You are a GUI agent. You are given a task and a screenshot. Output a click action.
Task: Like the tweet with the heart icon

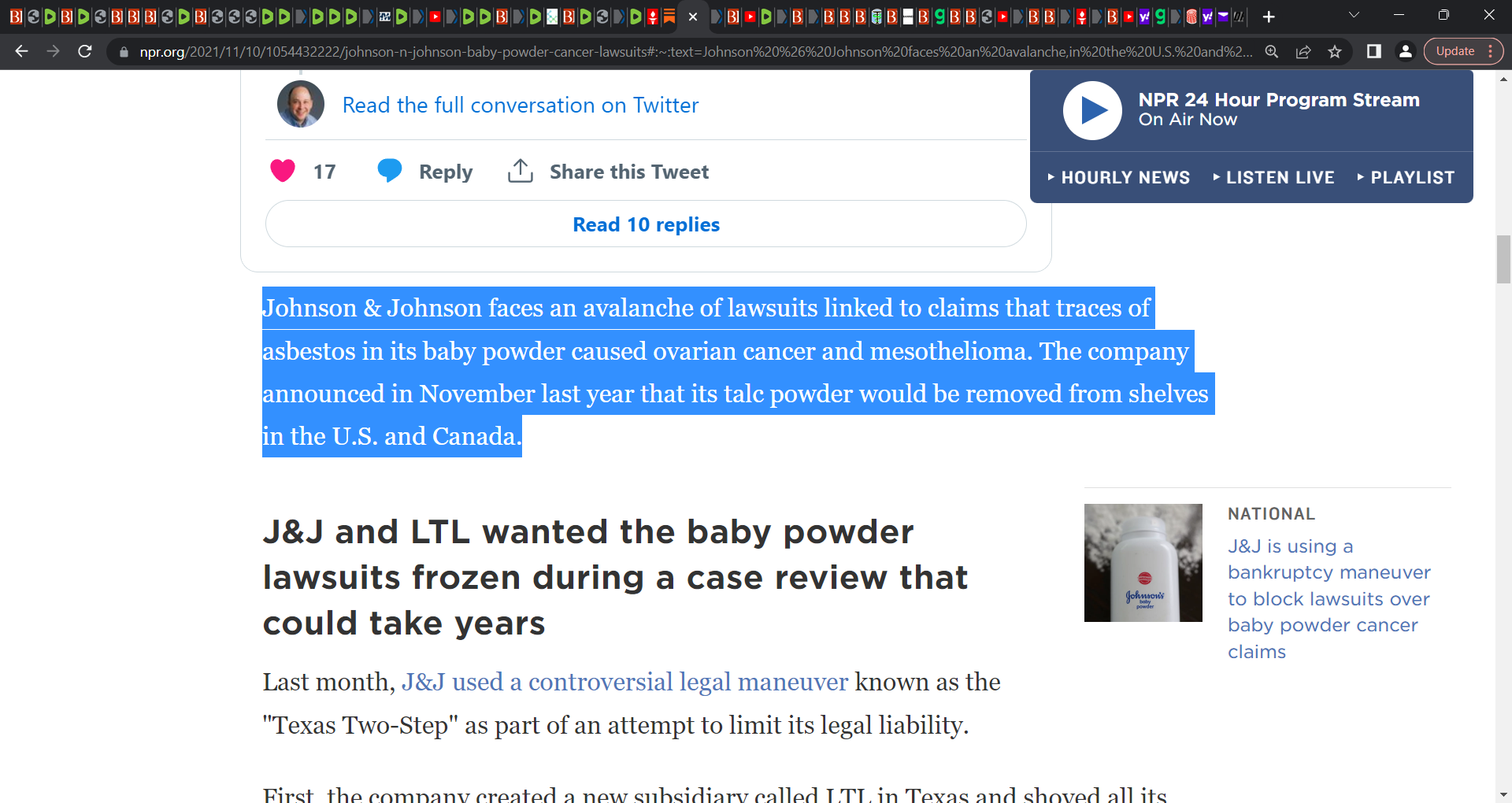pos(283,171)
